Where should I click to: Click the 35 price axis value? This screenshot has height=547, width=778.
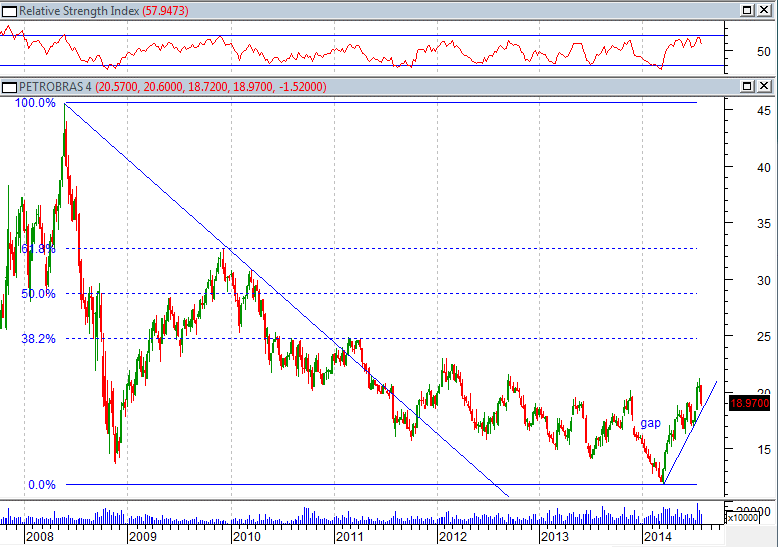pos(764,224)
